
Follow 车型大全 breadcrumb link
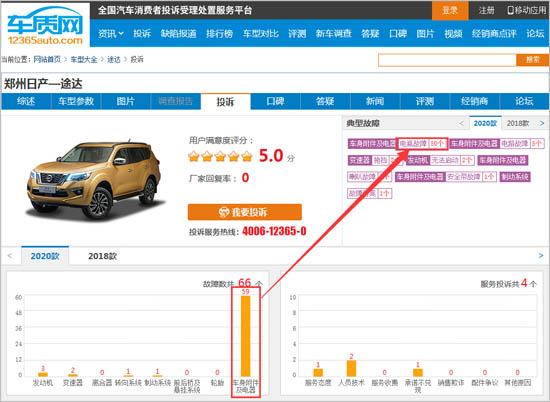84,60
